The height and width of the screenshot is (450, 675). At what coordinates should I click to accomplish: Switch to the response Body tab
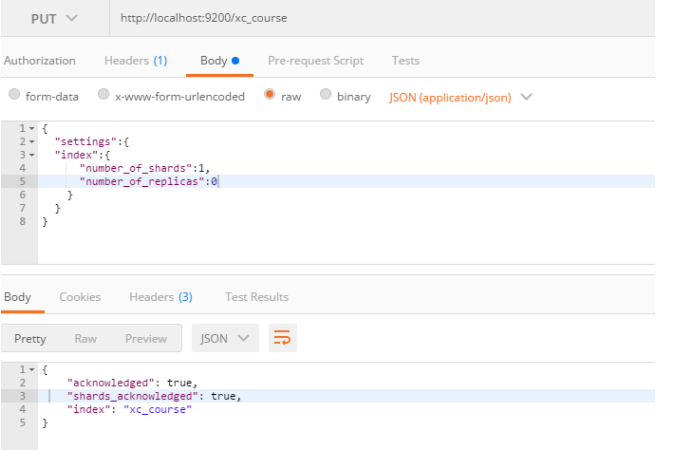[x=18, y=297]
